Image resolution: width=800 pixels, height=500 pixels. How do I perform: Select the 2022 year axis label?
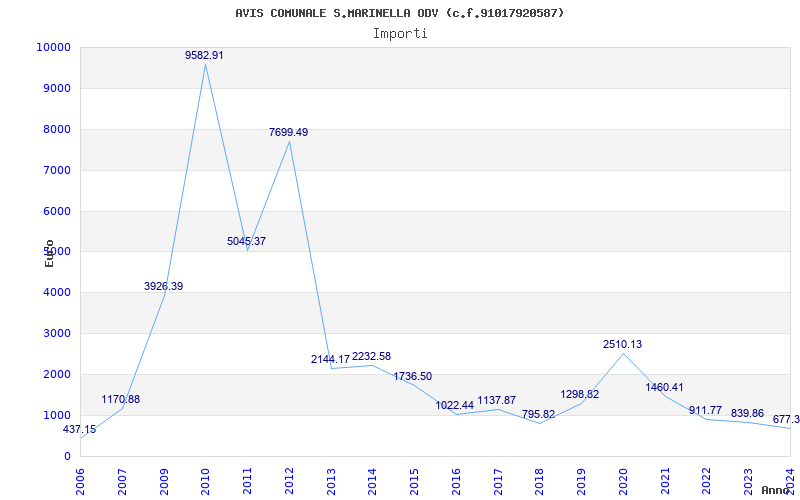tap(707, 482)
